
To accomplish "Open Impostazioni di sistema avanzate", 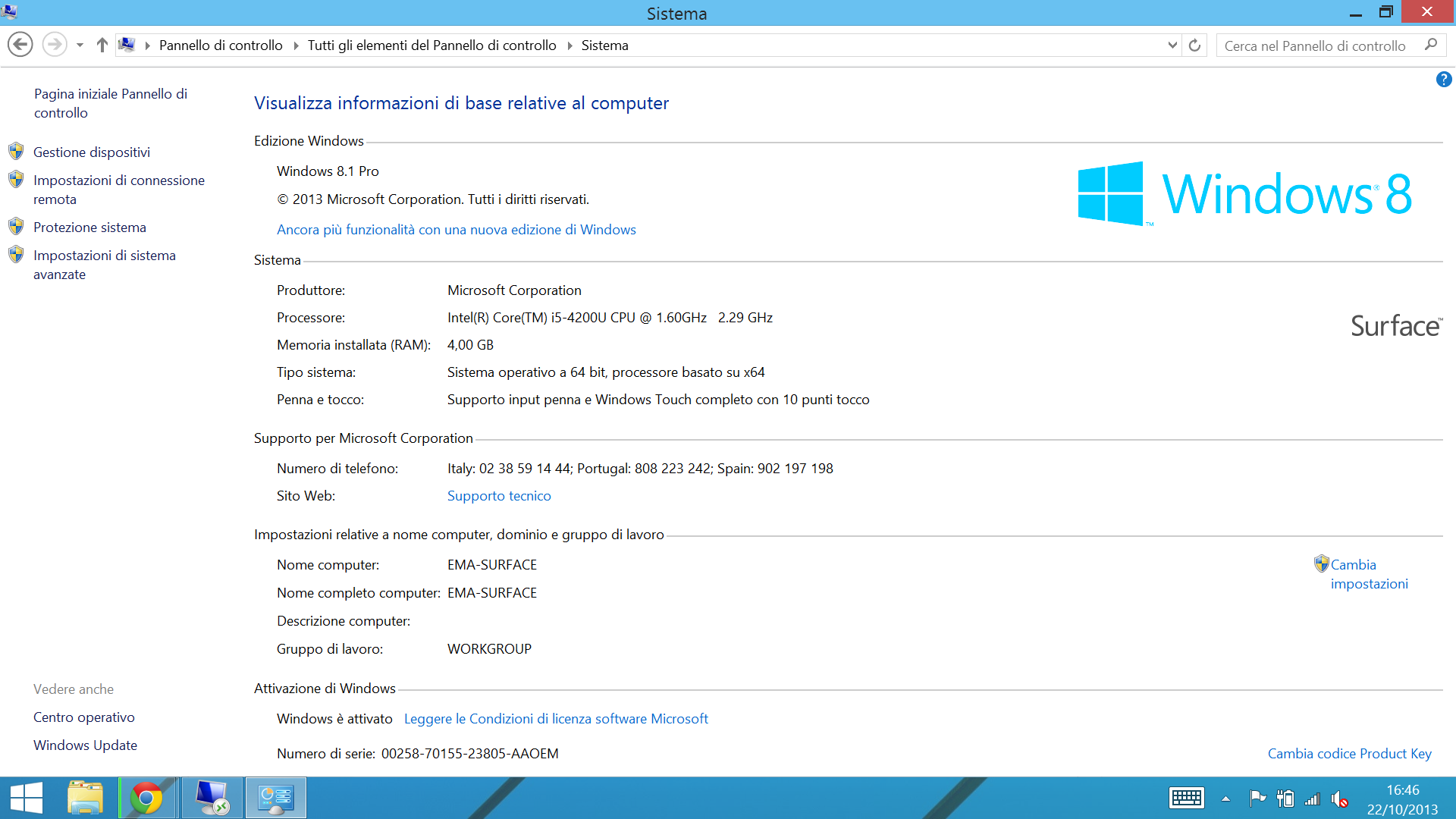I will pos(105,265).
